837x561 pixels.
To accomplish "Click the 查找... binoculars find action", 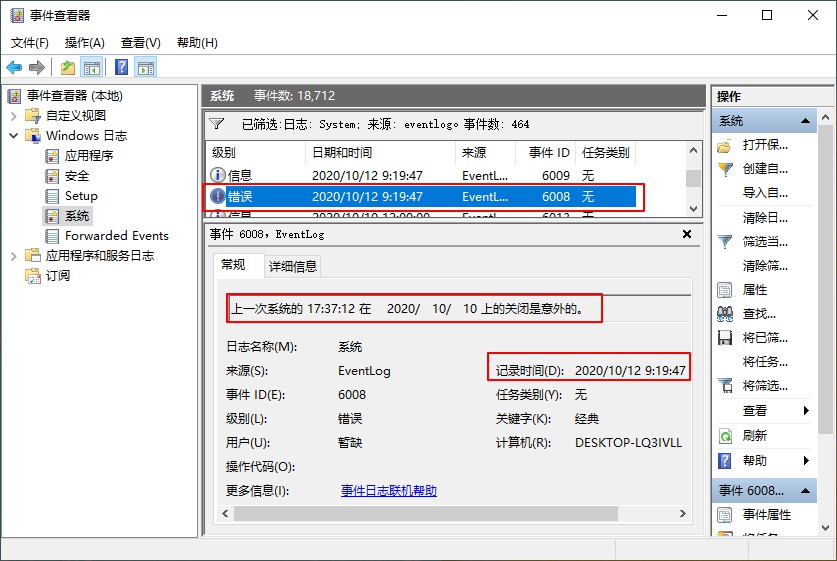I will point(759,314).
